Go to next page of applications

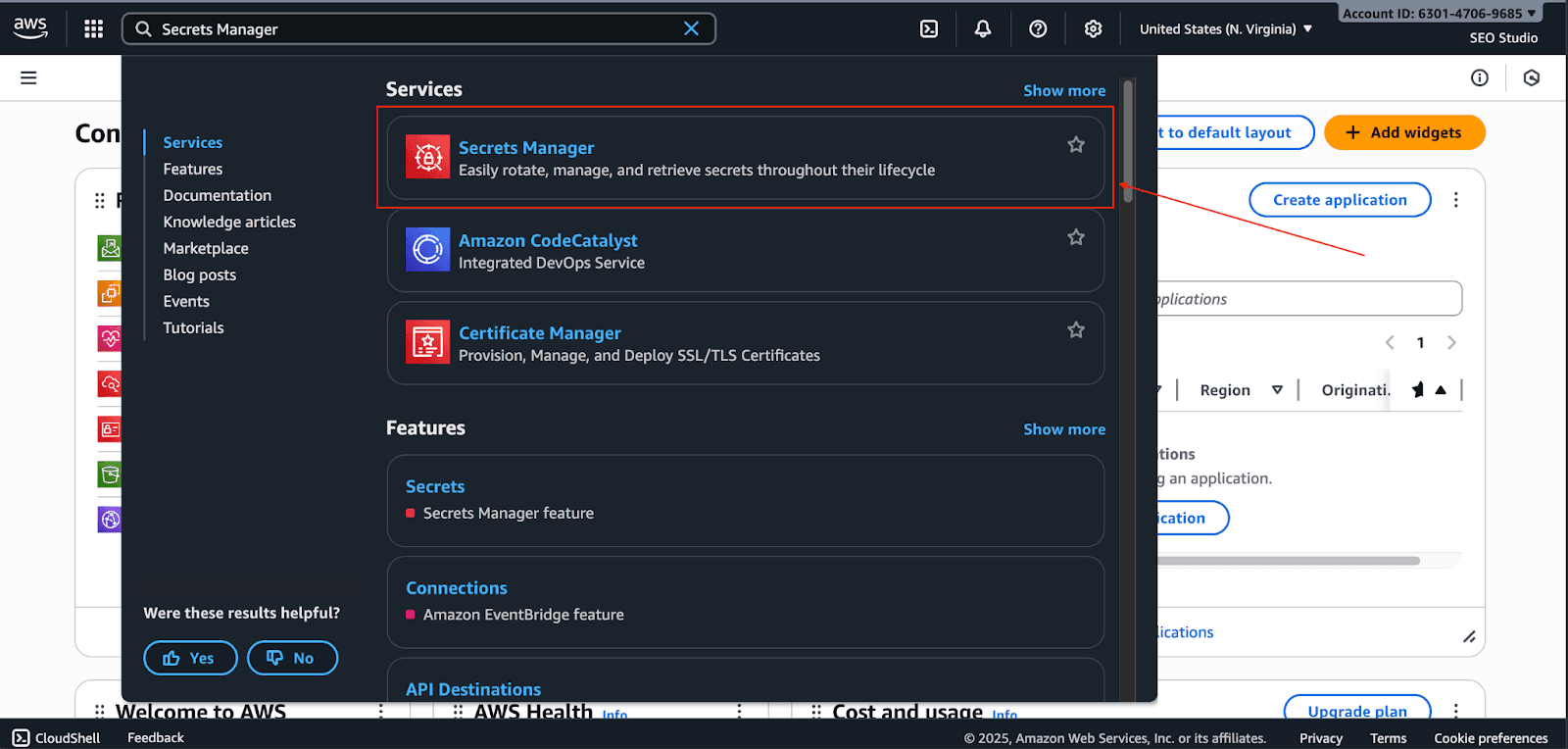1451,342
